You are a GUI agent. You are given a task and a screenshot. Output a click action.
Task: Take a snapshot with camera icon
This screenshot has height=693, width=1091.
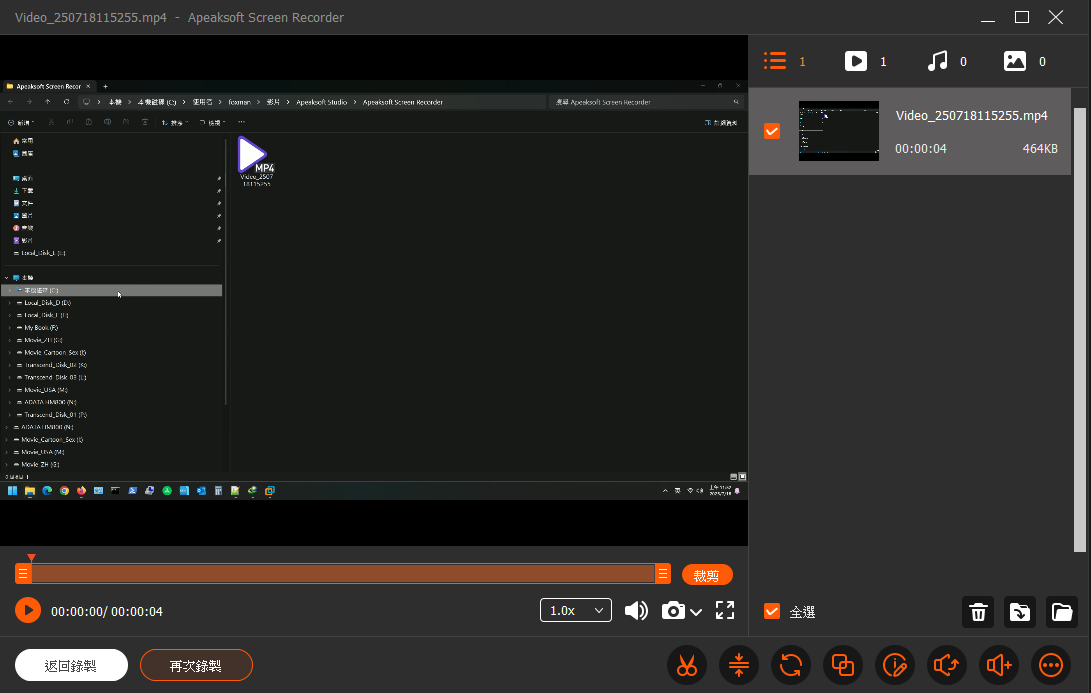coord(673,611)
